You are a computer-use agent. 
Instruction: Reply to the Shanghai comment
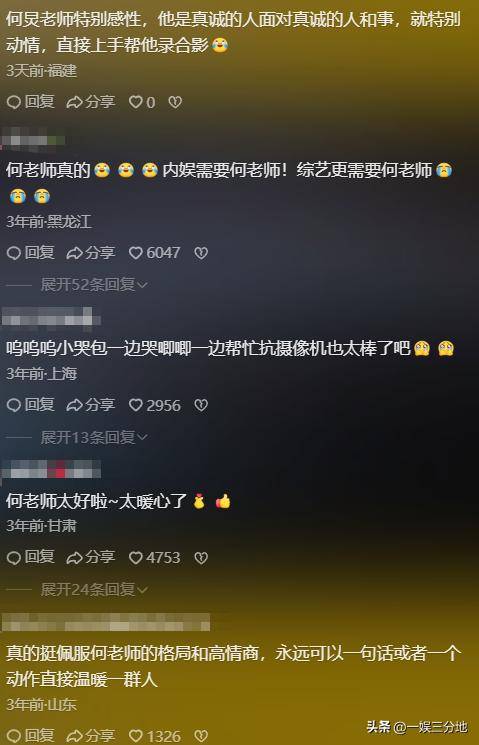click(30, 405)
